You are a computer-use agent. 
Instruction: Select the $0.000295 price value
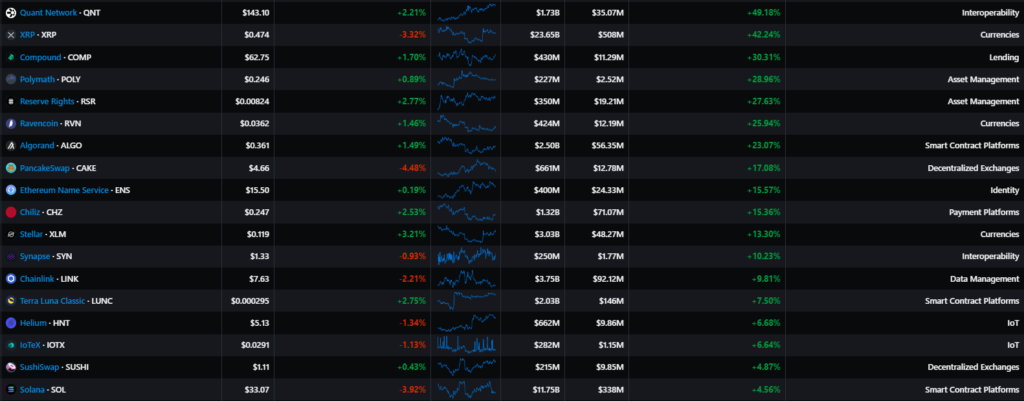click(250, 300)
